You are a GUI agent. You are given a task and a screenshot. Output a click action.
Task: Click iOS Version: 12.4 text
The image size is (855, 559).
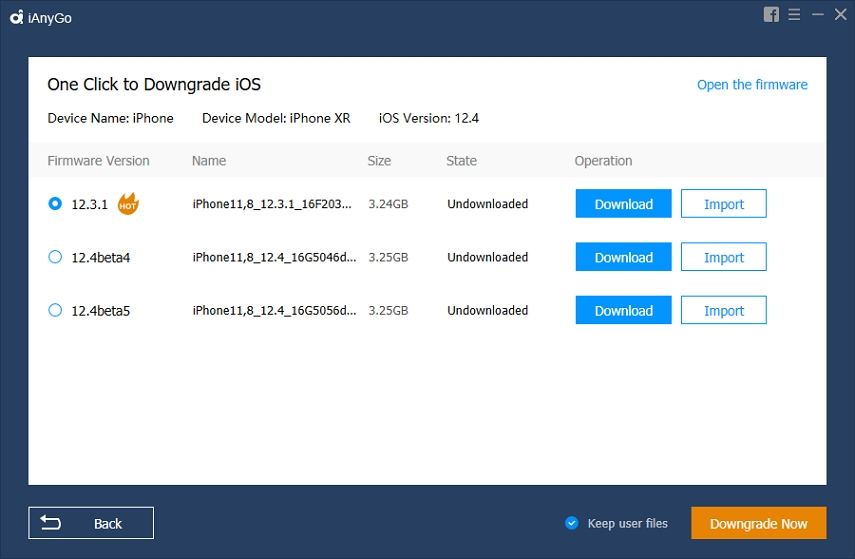tap(429, 118)
